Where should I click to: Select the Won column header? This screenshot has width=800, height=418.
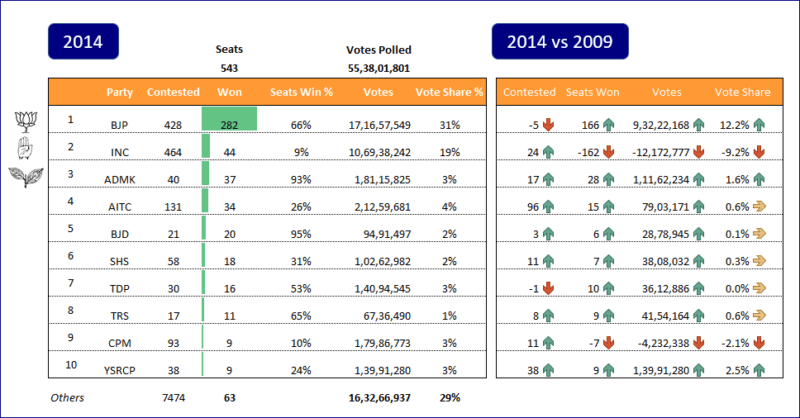230,92
